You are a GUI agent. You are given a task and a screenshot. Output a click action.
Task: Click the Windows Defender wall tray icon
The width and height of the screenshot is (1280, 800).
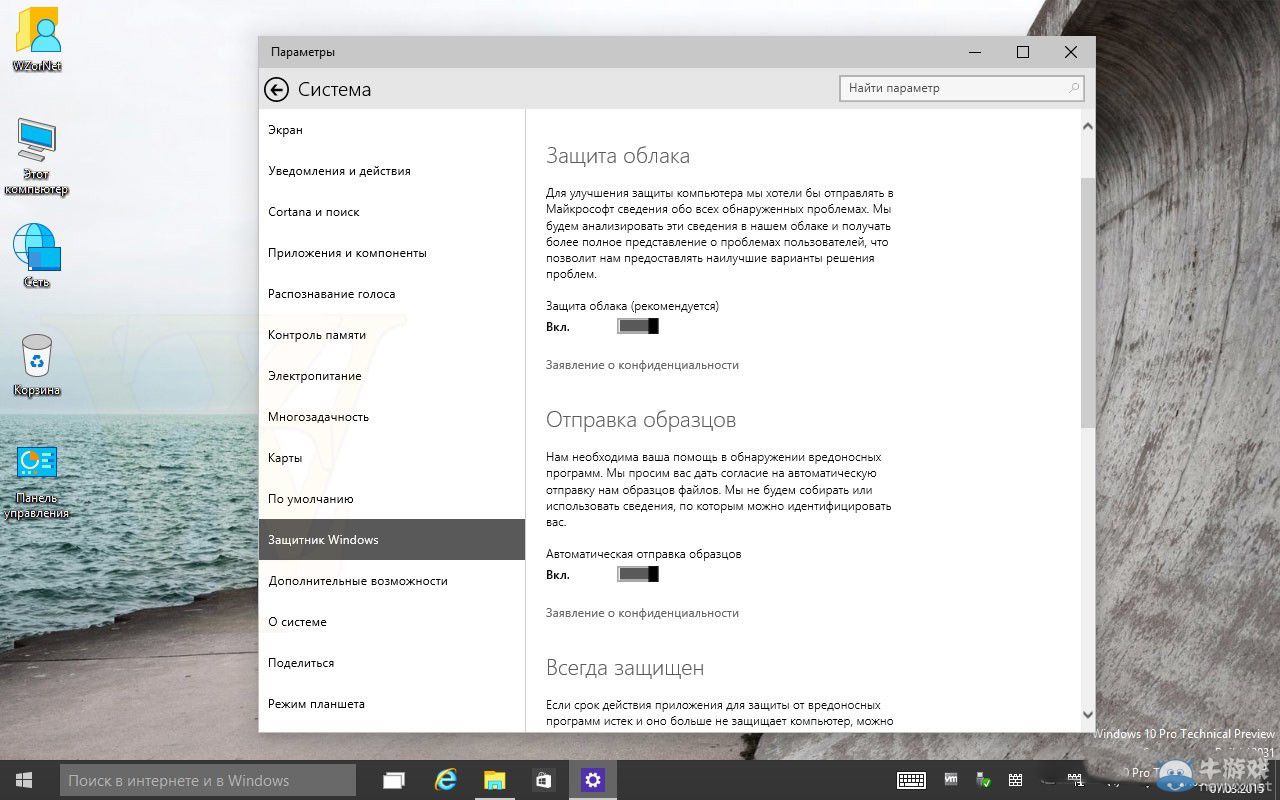click(1015, 780)
